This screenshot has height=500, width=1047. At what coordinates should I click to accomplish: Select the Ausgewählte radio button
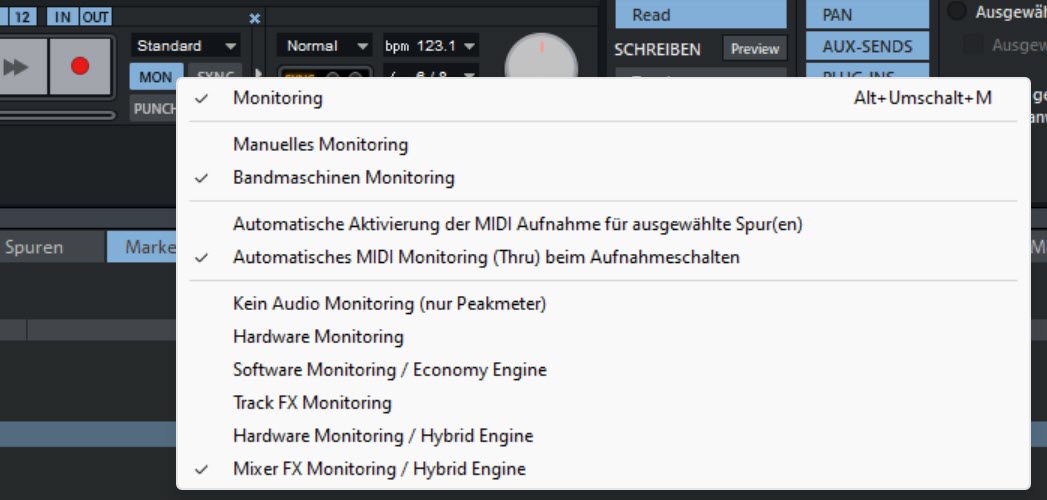[x=957, y=11]
